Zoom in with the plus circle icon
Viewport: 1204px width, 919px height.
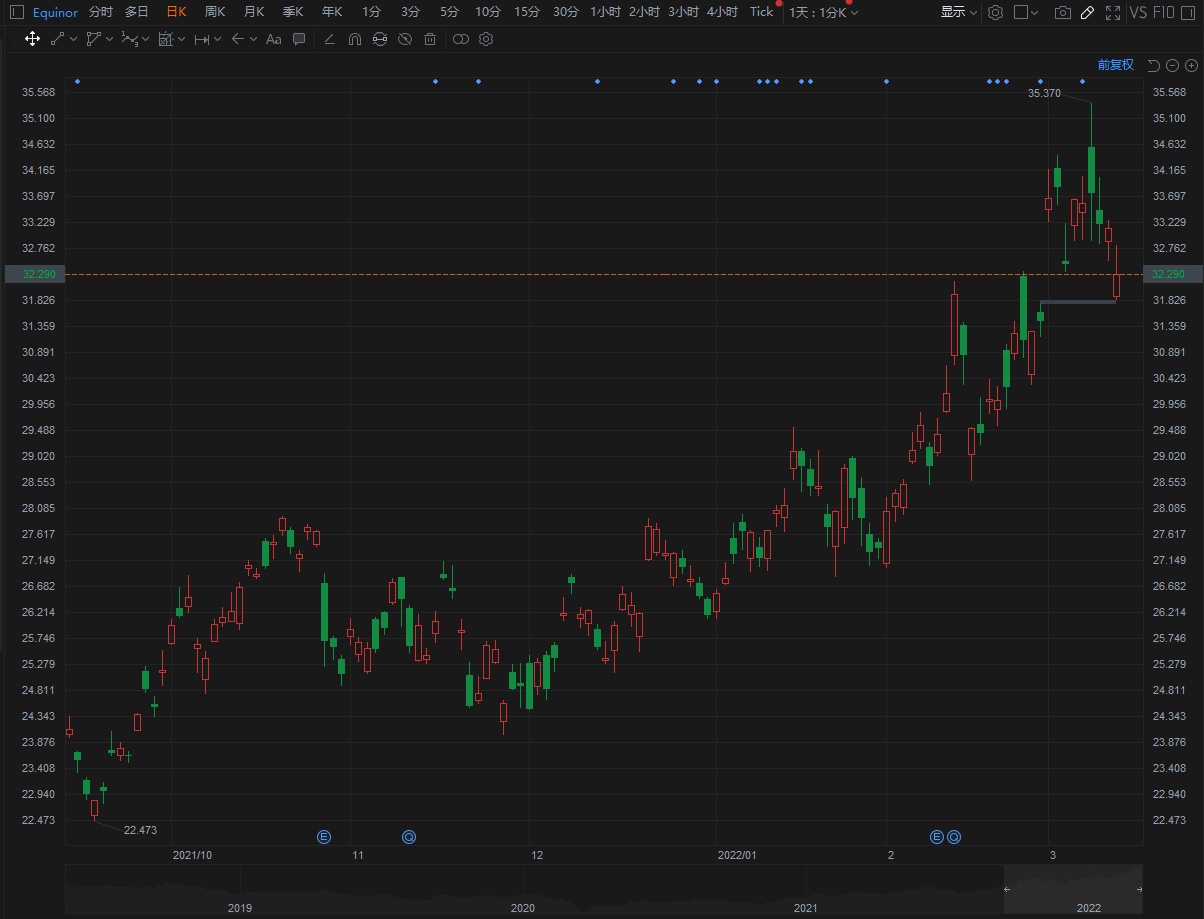tap(1191, 65)
